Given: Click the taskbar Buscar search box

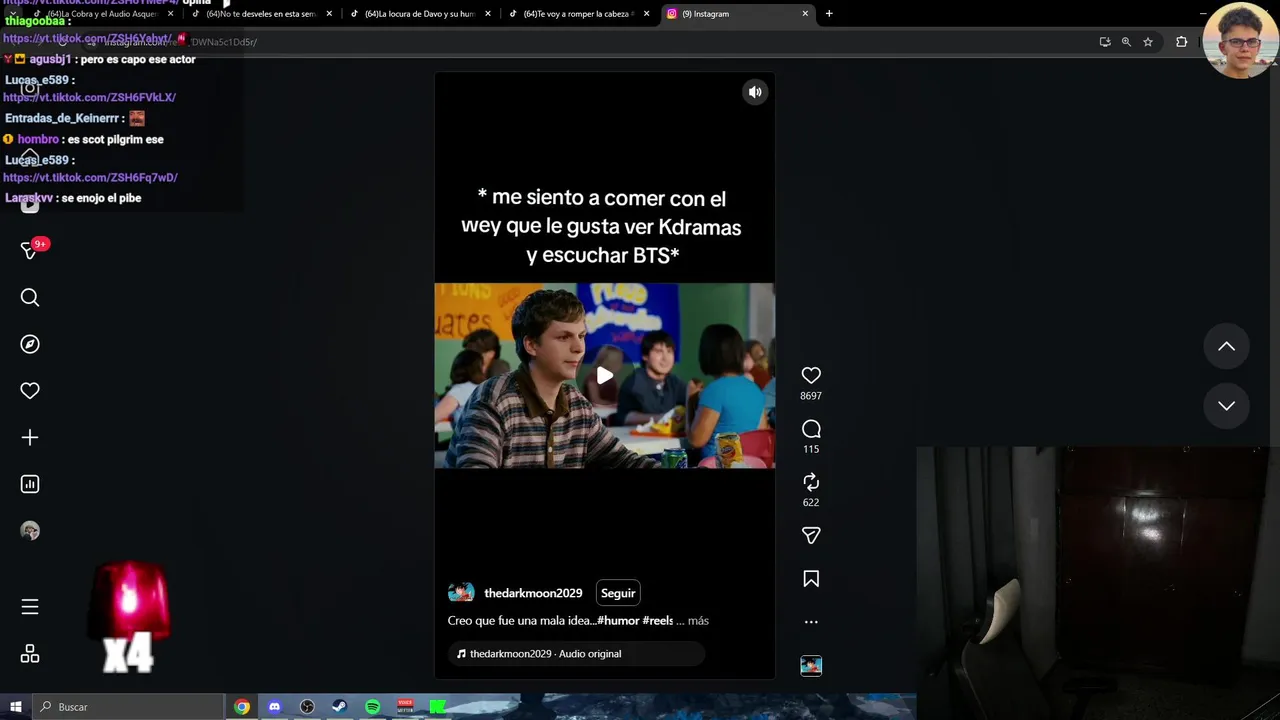Looking at the screenshot, I should [128, 707].
